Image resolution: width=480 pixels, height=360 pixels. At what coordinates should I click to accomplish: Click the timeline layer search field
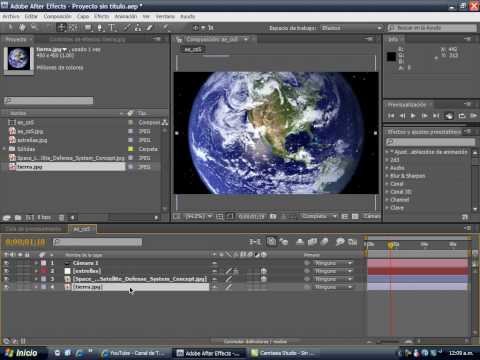point(97,242)
